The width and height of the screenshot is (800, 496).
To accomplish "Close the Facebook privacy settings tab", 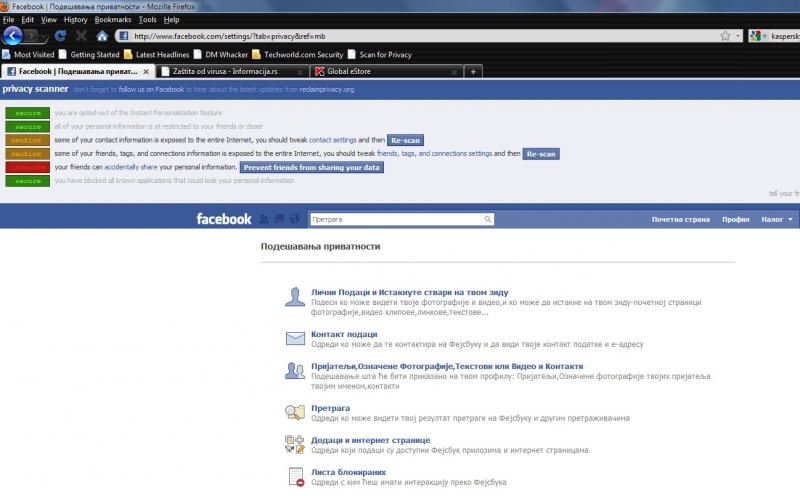I will 146,72.
